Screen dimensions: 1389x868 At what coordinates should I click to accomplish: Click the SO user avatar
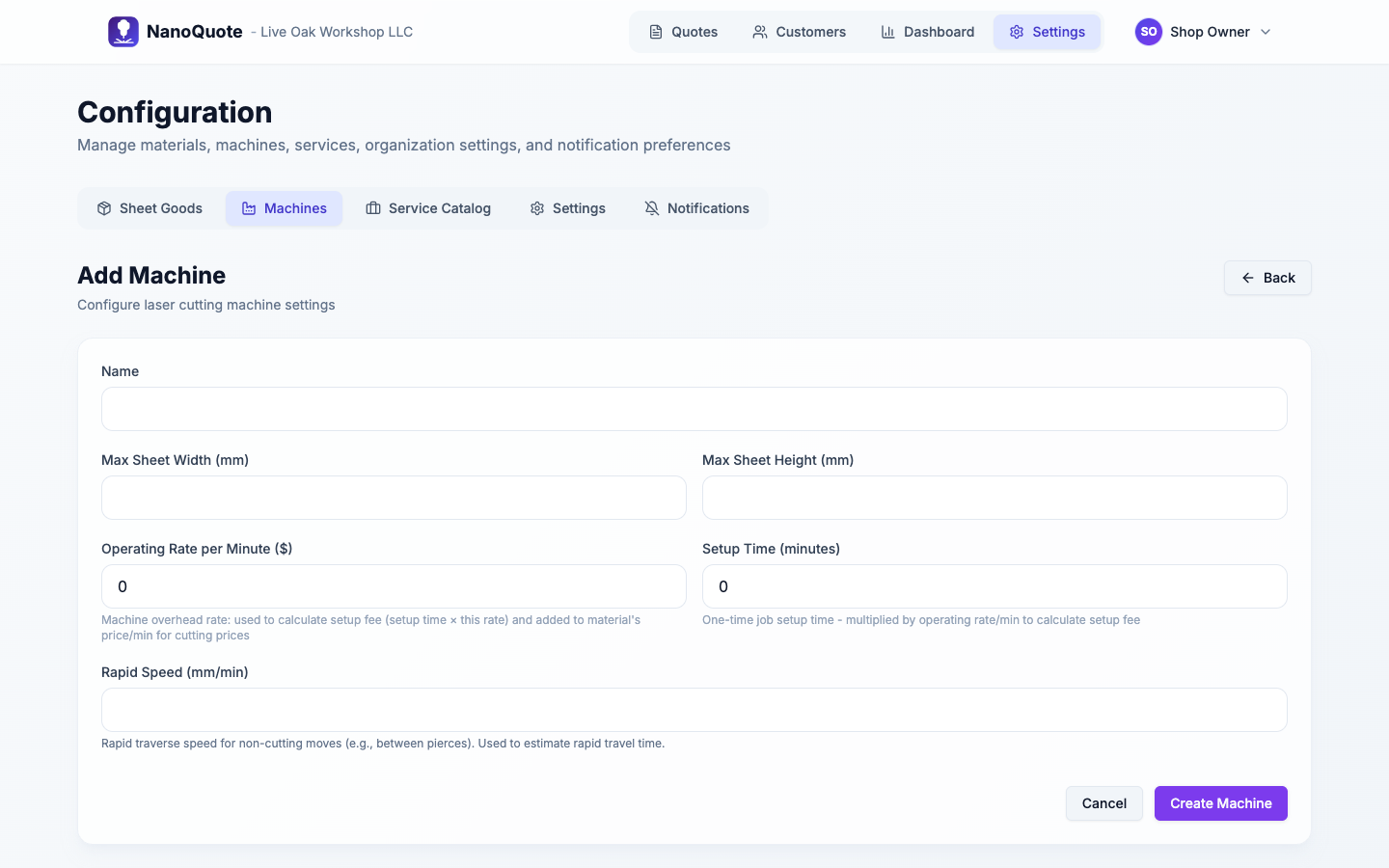coord(1148,32)
